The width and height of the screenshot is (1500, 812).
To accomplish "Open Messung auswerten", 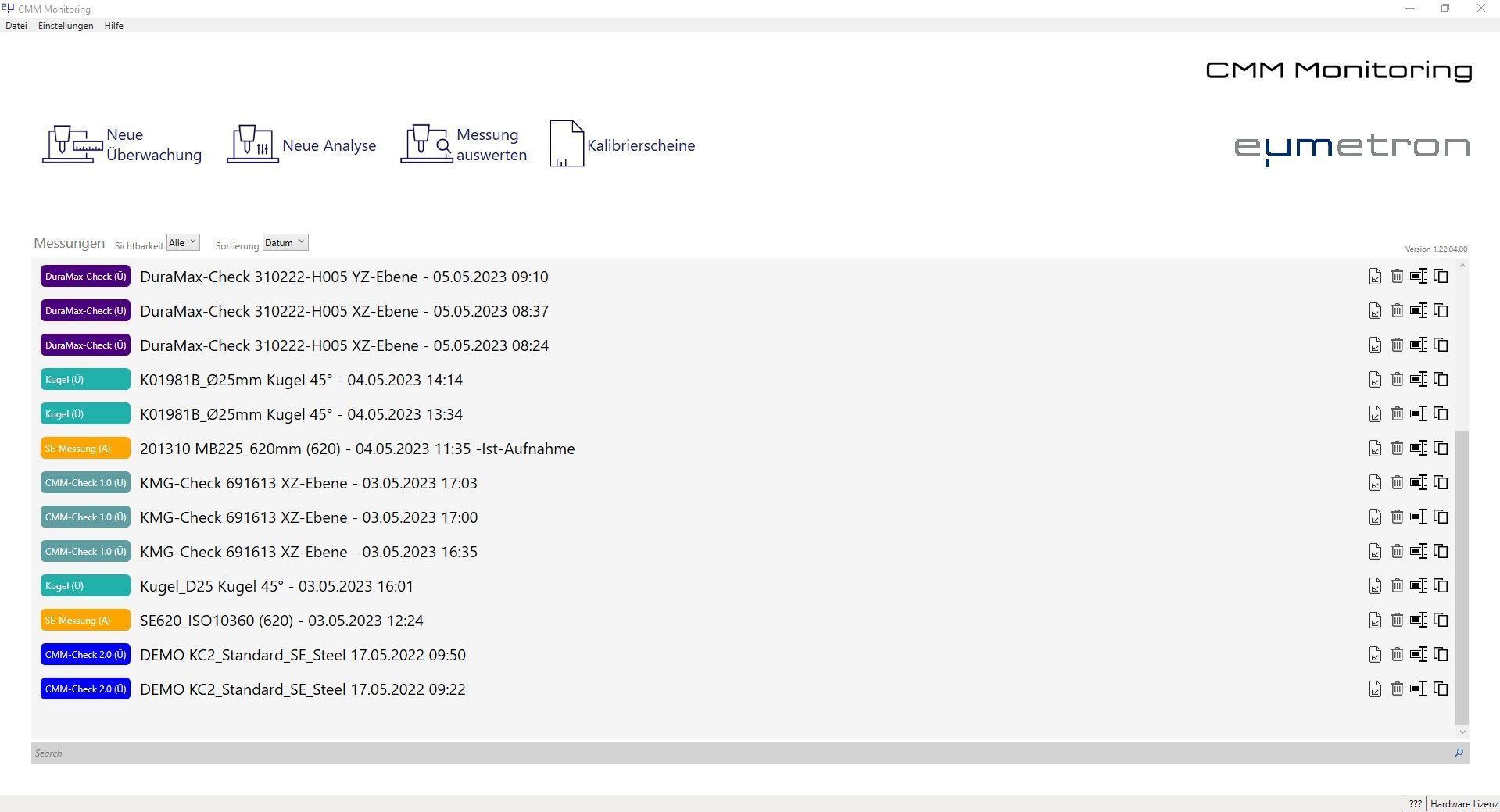I will pos(464,145).
